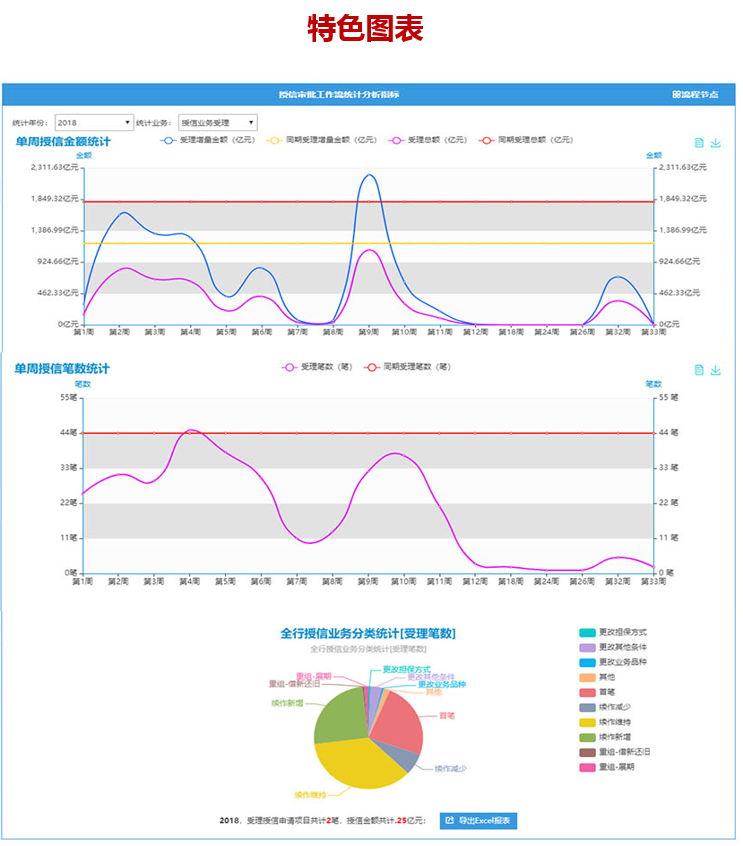743x846 pixels.
Task: Toggle 其他 in pie legend
Action: pyautogui.click(x=597, y=678)
